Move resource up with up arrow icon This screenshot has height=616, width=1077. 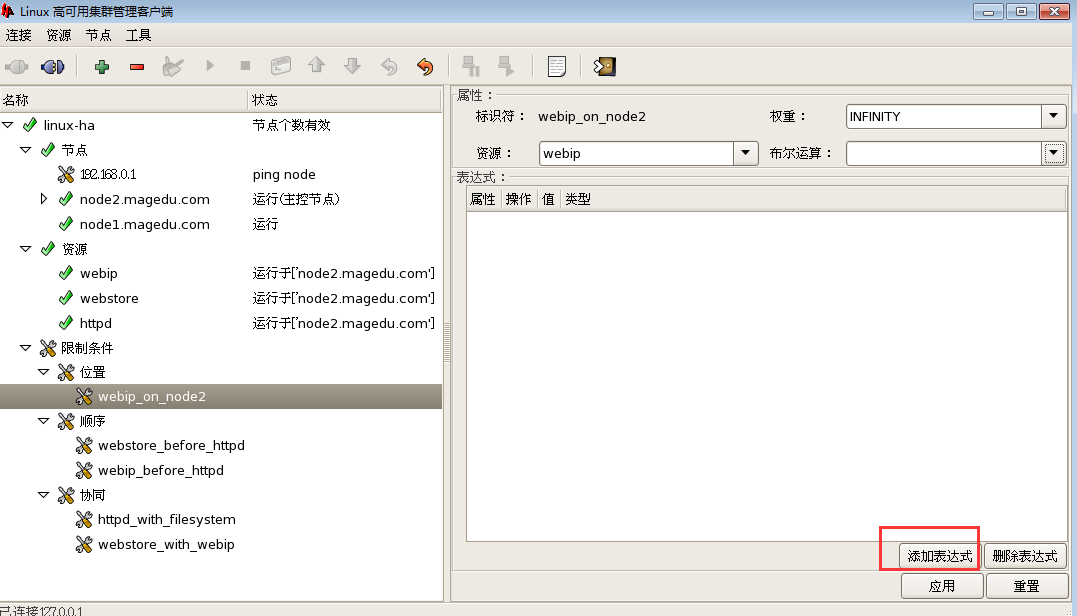tap(317, 66)
